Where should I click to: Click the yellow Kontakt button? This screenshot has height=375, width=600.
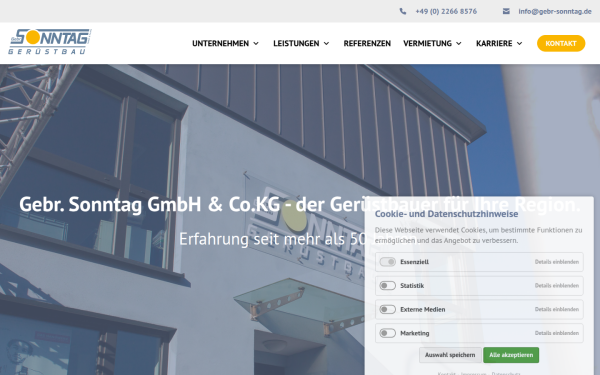click(561, 44)
